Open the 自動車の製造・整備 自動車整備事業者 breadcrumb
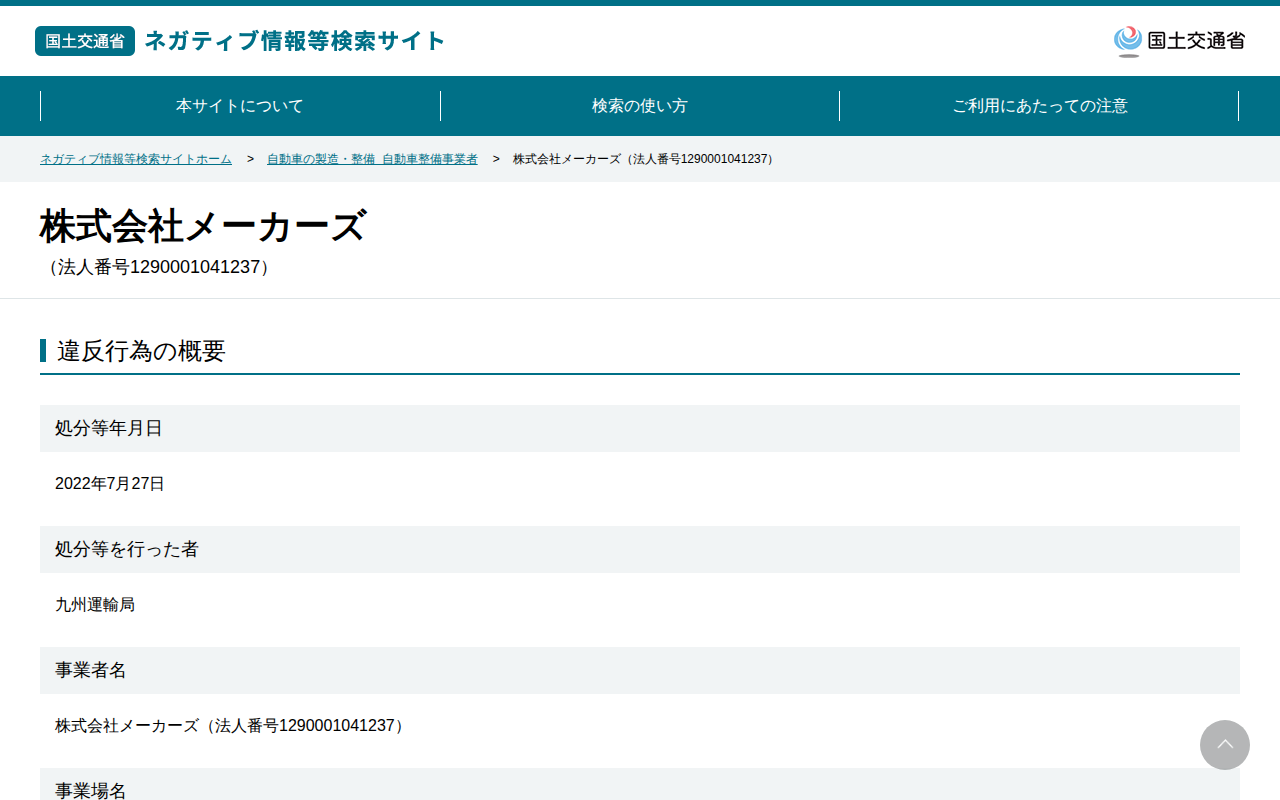1280x800 pixels. [372, 159]
